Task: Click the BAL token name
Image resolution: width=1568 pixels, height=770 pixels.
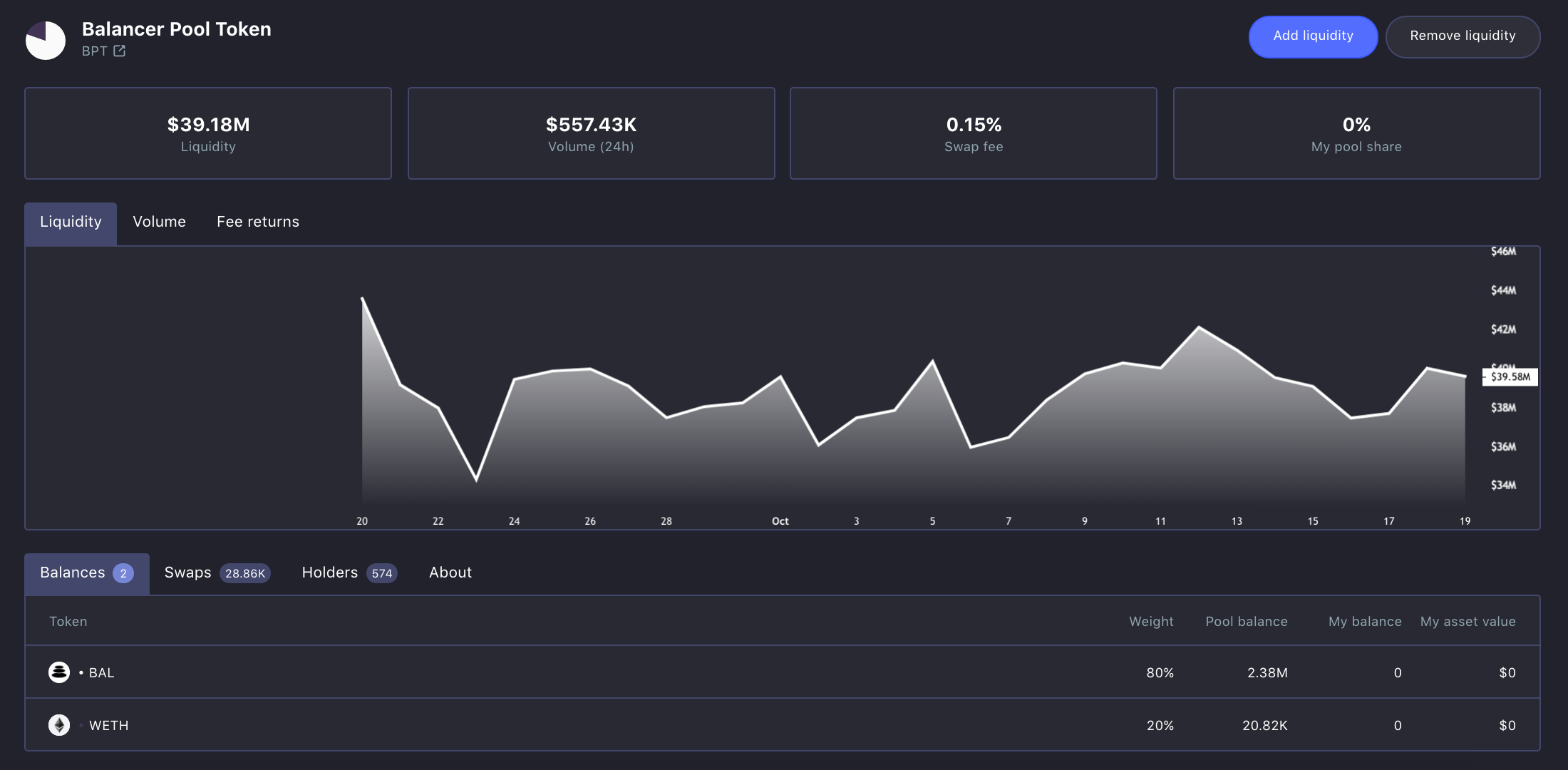Action: (101, 672)
